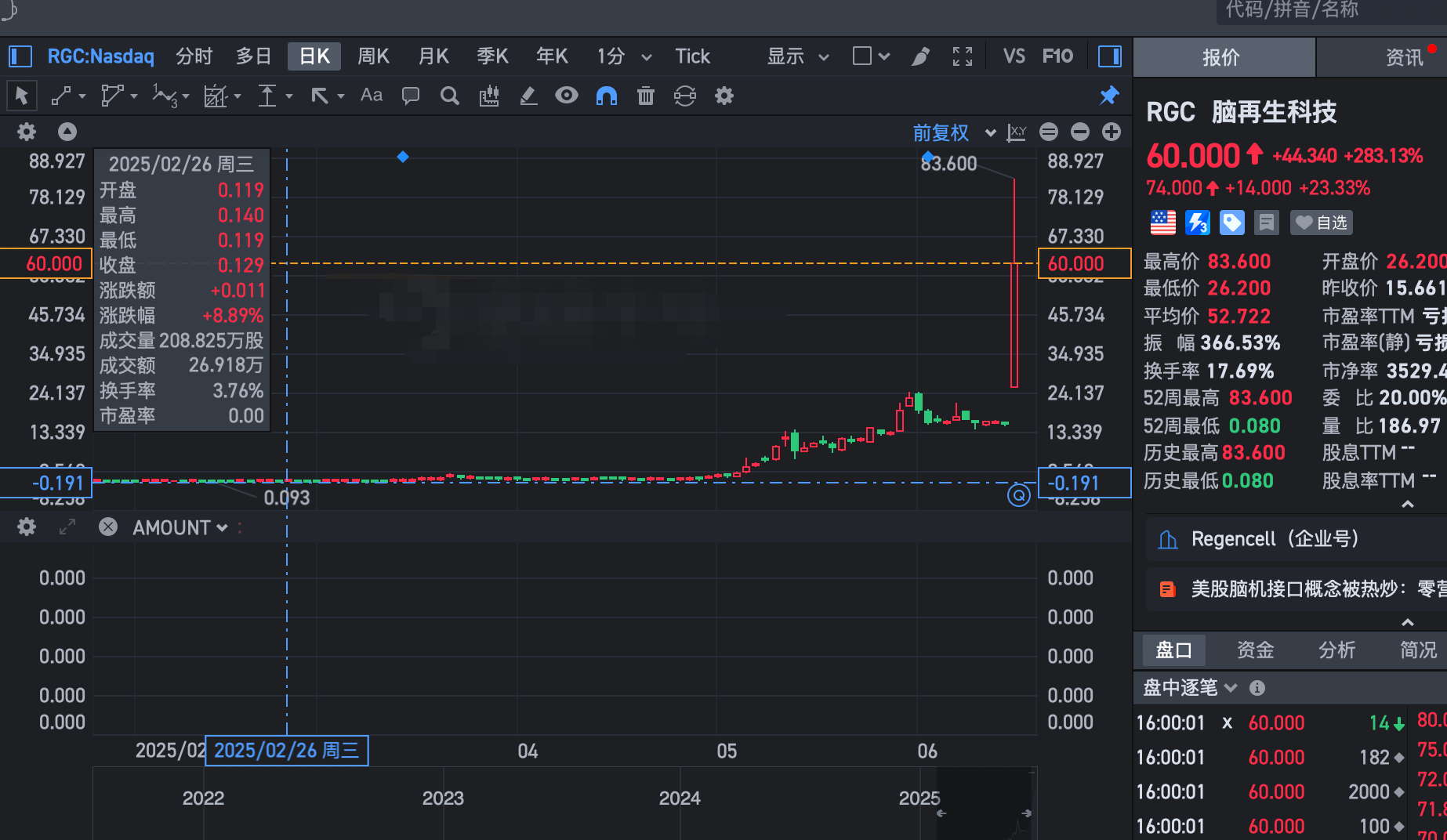The width and height of the screenshot is (1447, 840).
Task: Open info icon next to 盘中逐笔
Action: click(x=1257, y=688)
